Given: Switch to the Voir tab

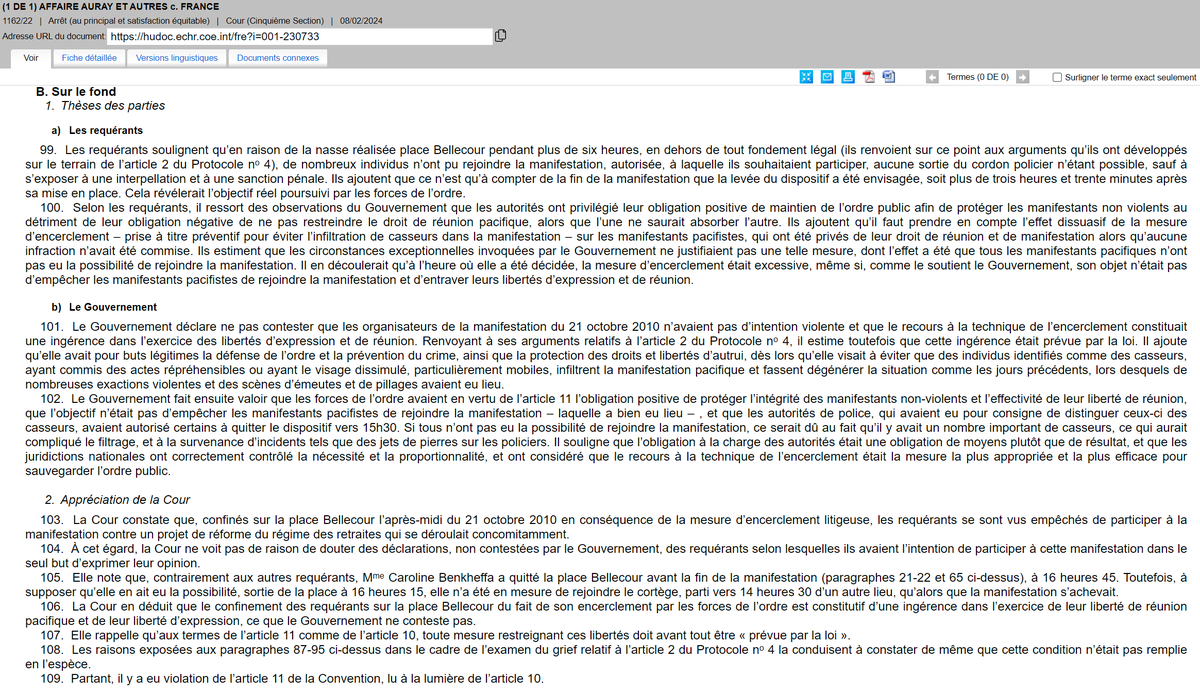Looking at the screenshot, I should click(31, 58).
